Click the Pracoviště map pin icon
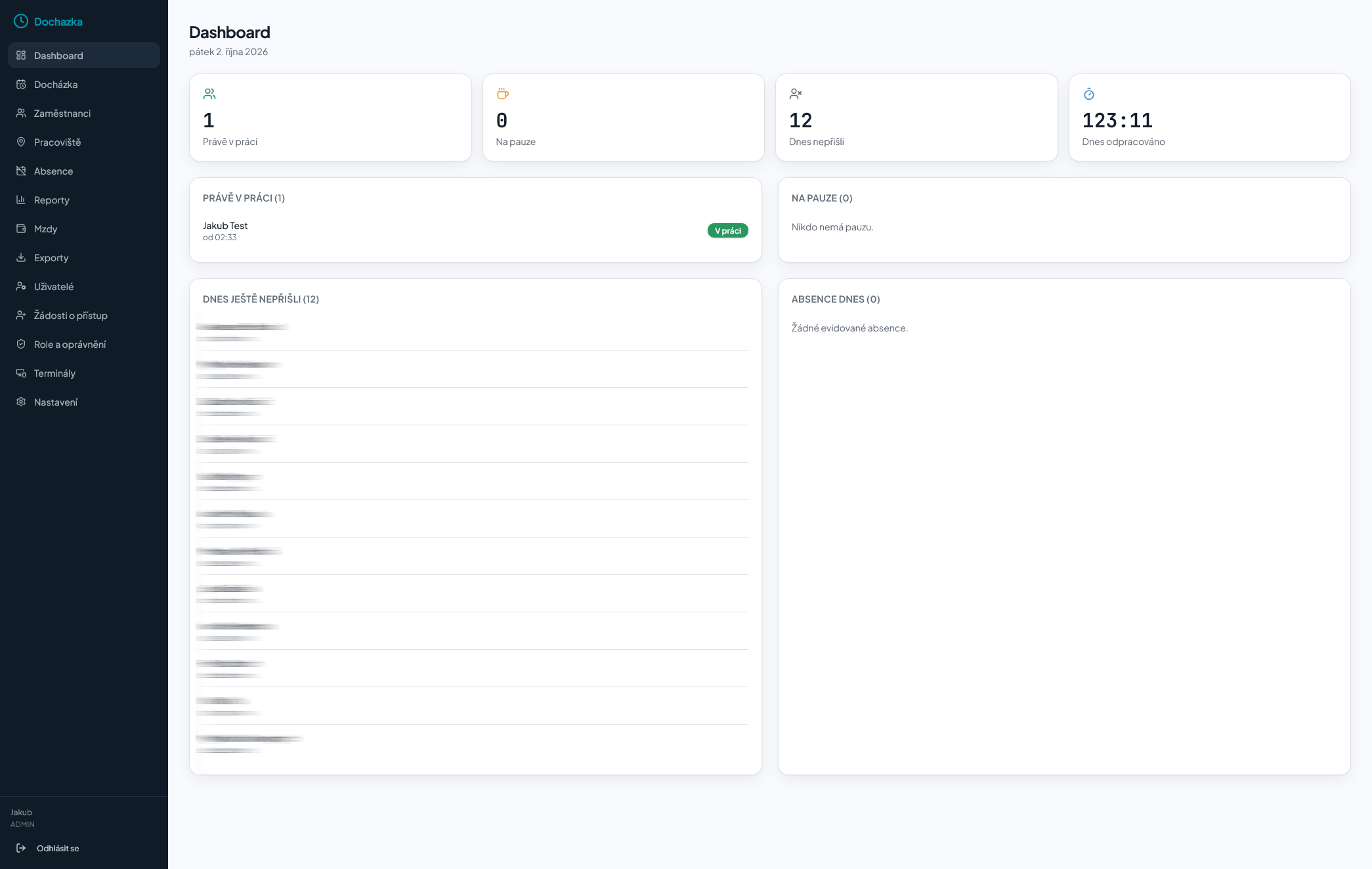 (21, 142)
